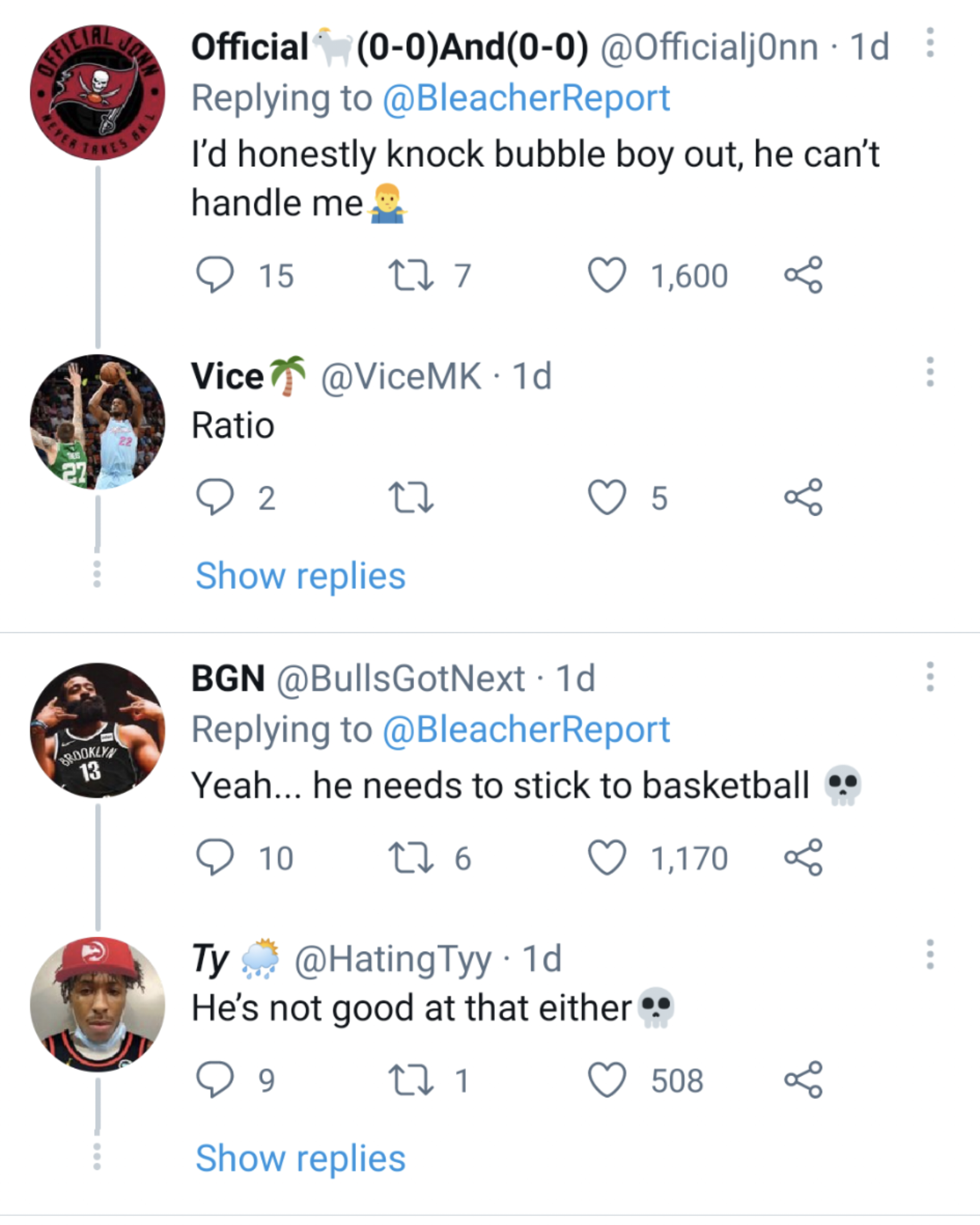Share the @HatingTyy tweet
The image size is (980, 1225).
tap(804, 1080)
